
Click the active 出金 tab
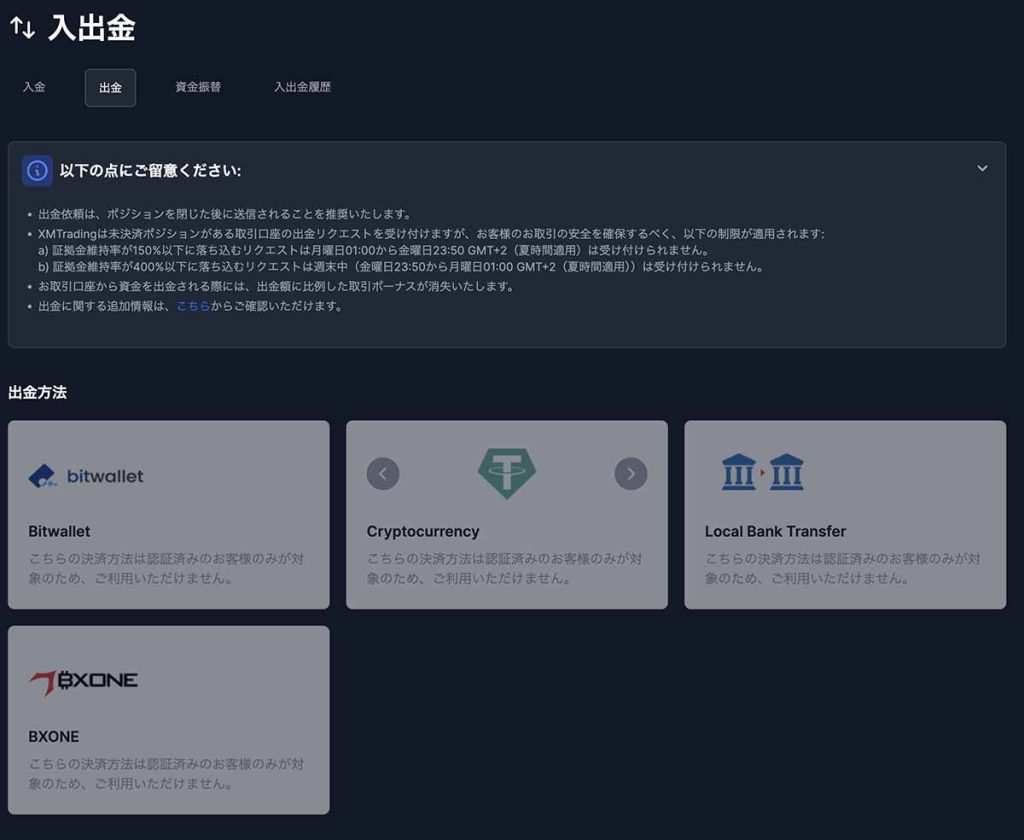tap(110, 87)
